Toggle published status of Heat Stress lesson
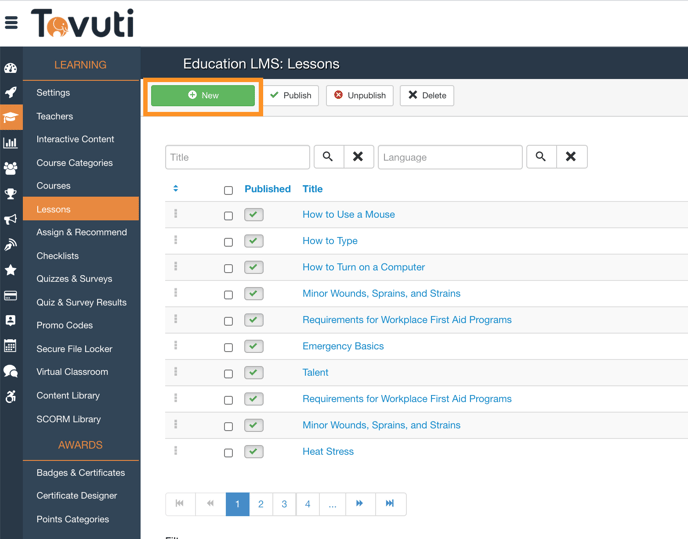Screen dimensions: 688x539 (x=254, y=452)
